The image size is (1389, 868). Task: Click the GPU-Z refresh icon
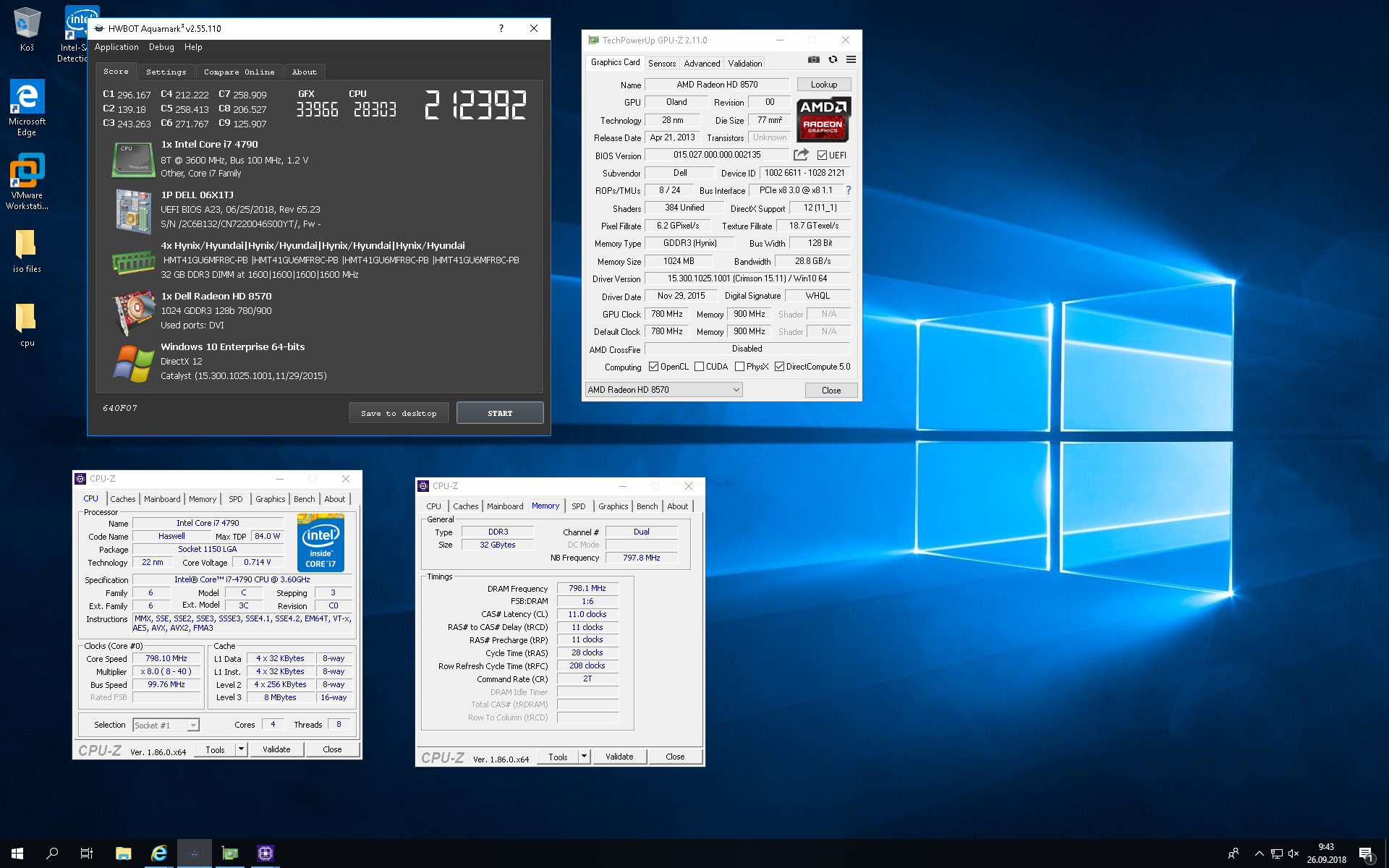(x=833, y=60)
